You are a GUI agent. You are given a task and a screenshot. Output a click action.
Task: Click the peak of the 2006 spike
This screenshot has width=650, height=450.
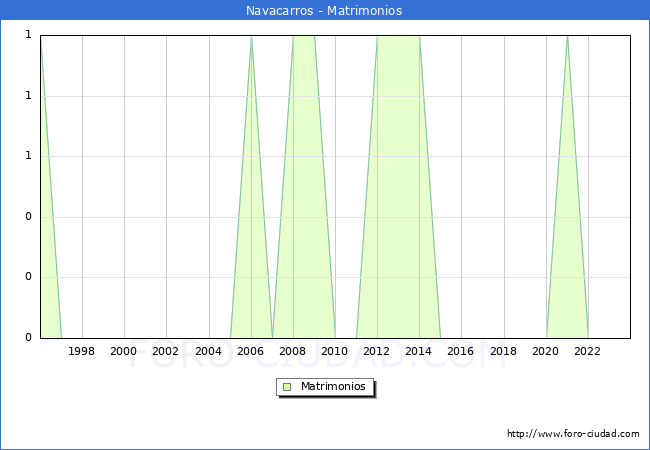pos(251,37)
